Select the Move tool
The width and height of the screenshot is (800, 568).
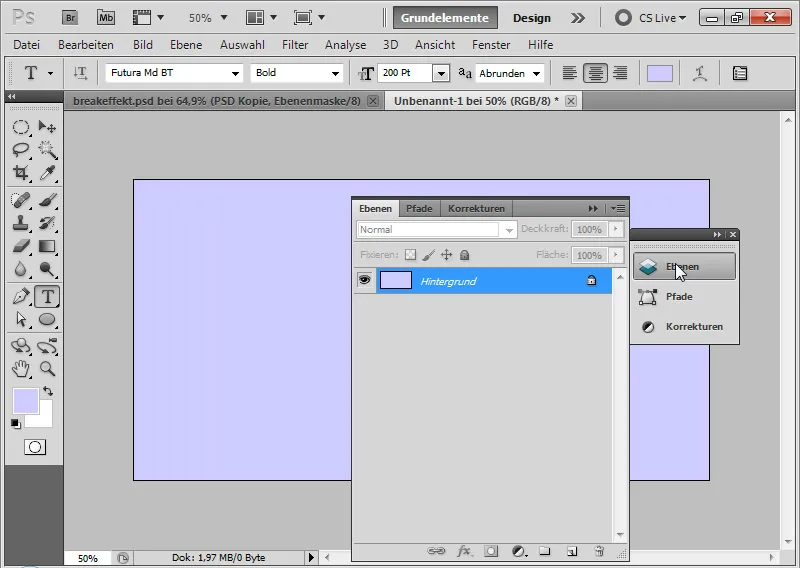pos(47,127)
